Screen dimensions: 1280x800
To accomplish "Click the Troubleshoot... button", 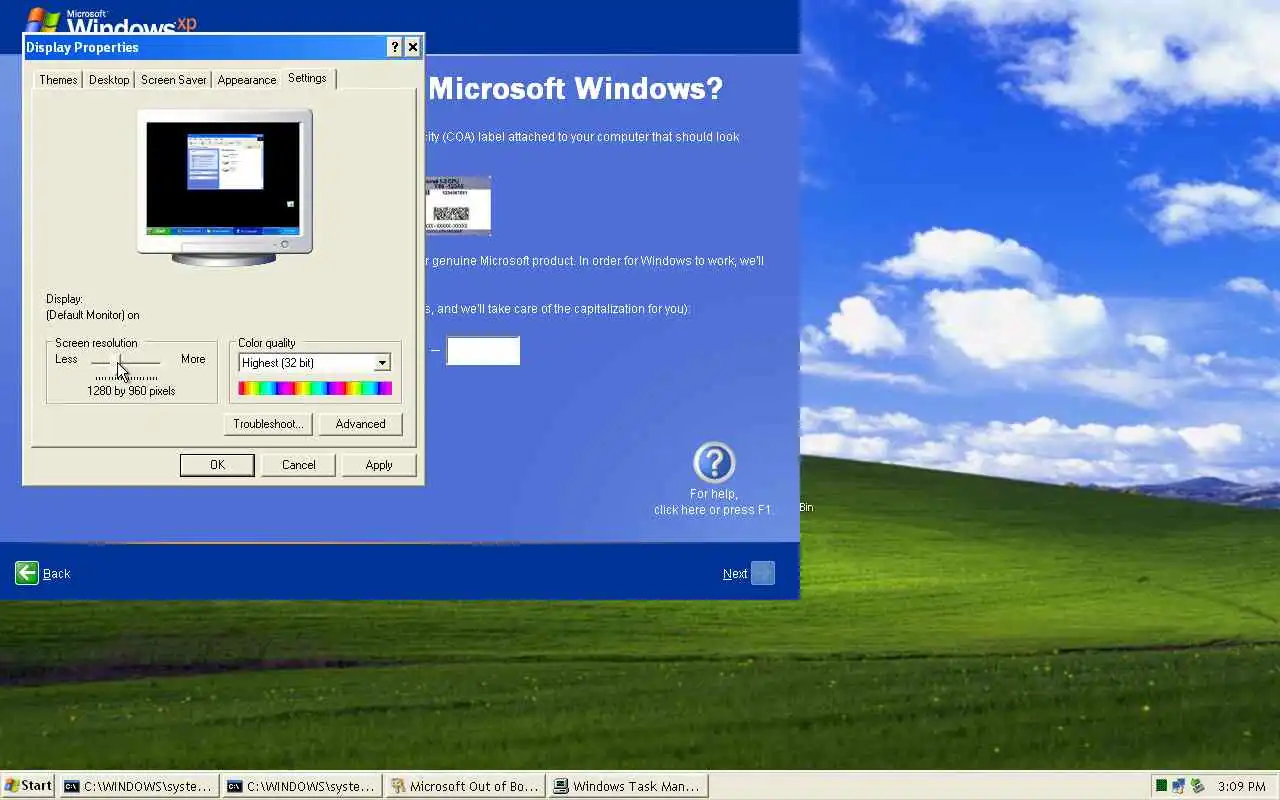I will click(x=268, y=424).
